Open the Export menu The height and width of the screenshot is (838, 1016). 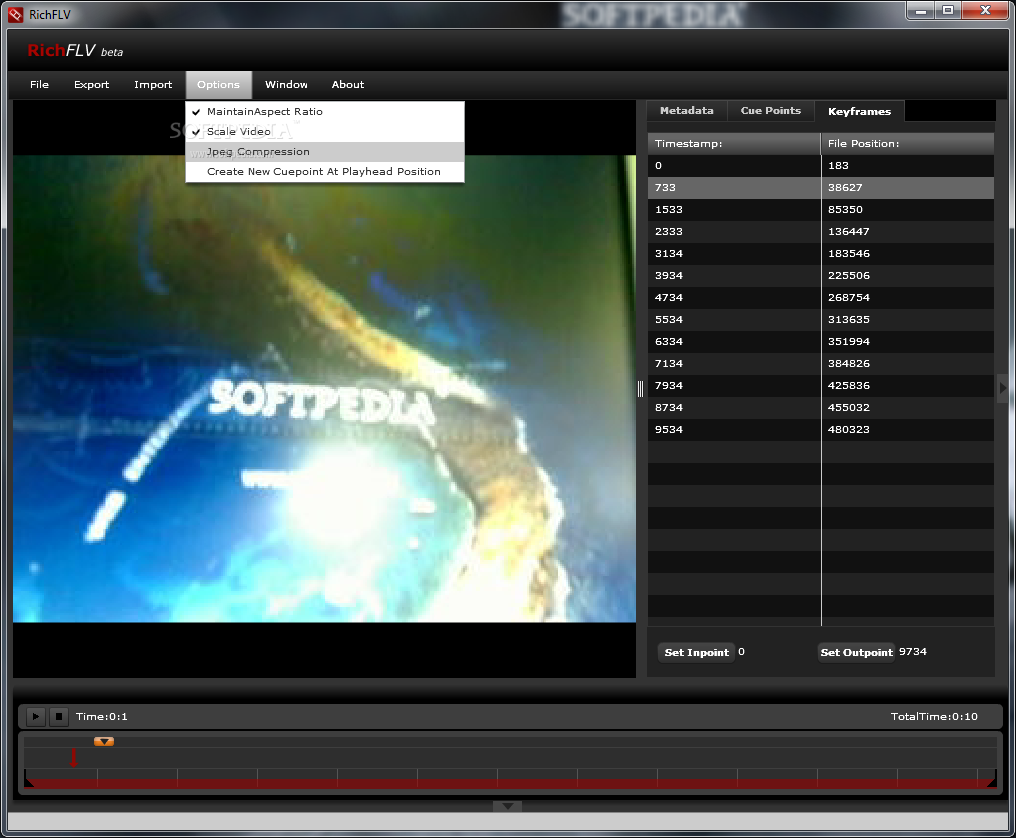click(x=91, y=84)
